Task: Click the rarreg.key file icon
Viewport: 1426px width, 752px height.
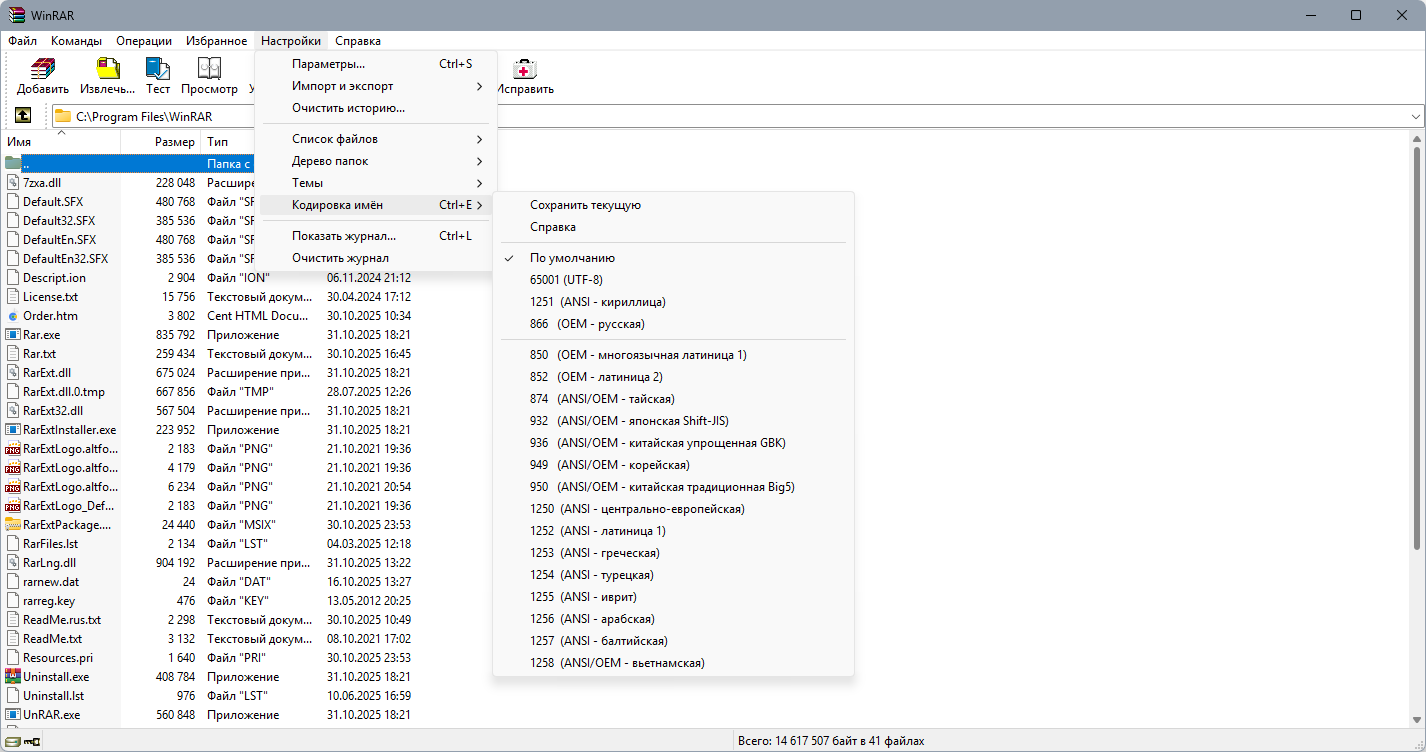Action: coord(13,601)
